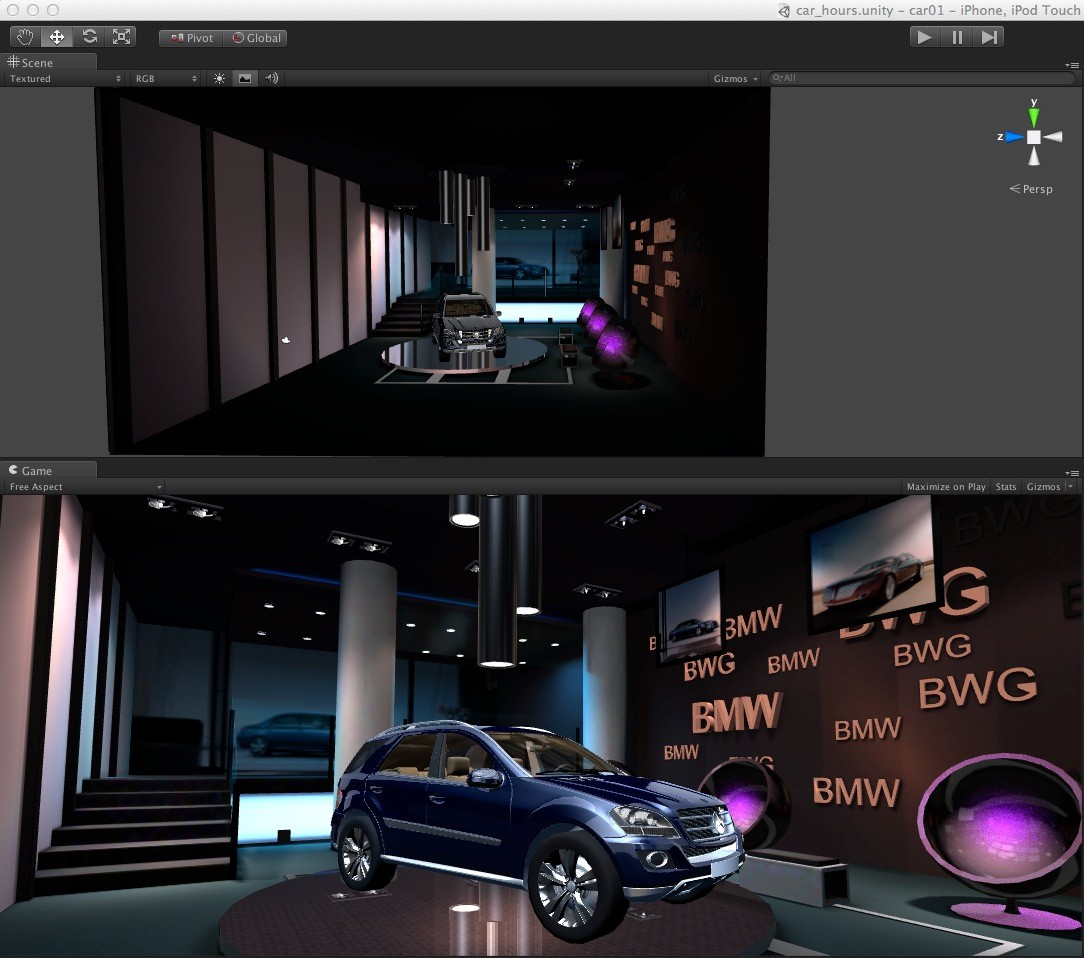Start Play mode

(x=925, y=37)
